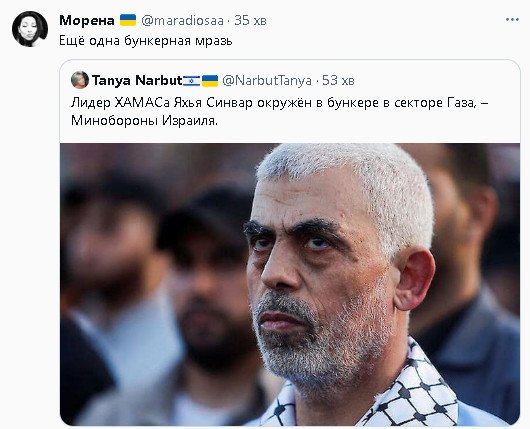
Task: Click Морена's profile avatar
Action: tap(30, 29)
